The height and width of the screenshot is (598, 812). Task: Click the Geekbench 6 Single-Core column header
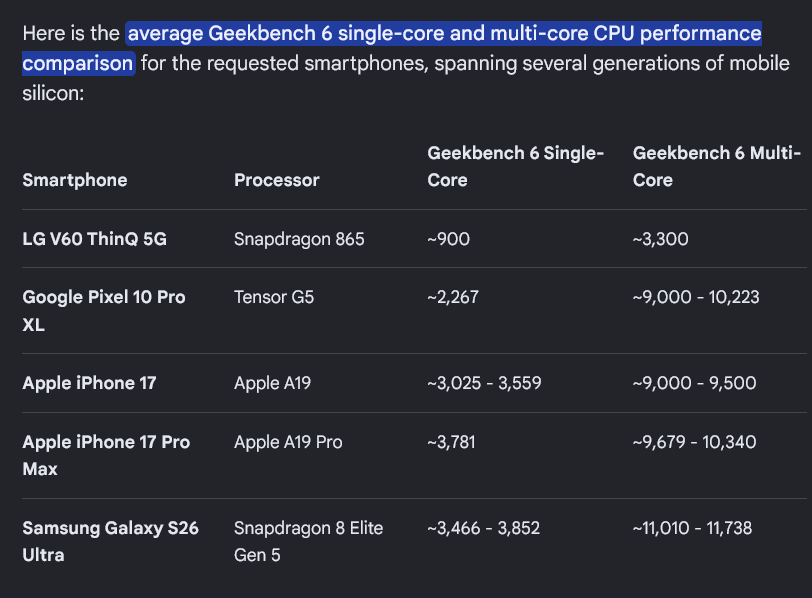click(x=515, y=166)
